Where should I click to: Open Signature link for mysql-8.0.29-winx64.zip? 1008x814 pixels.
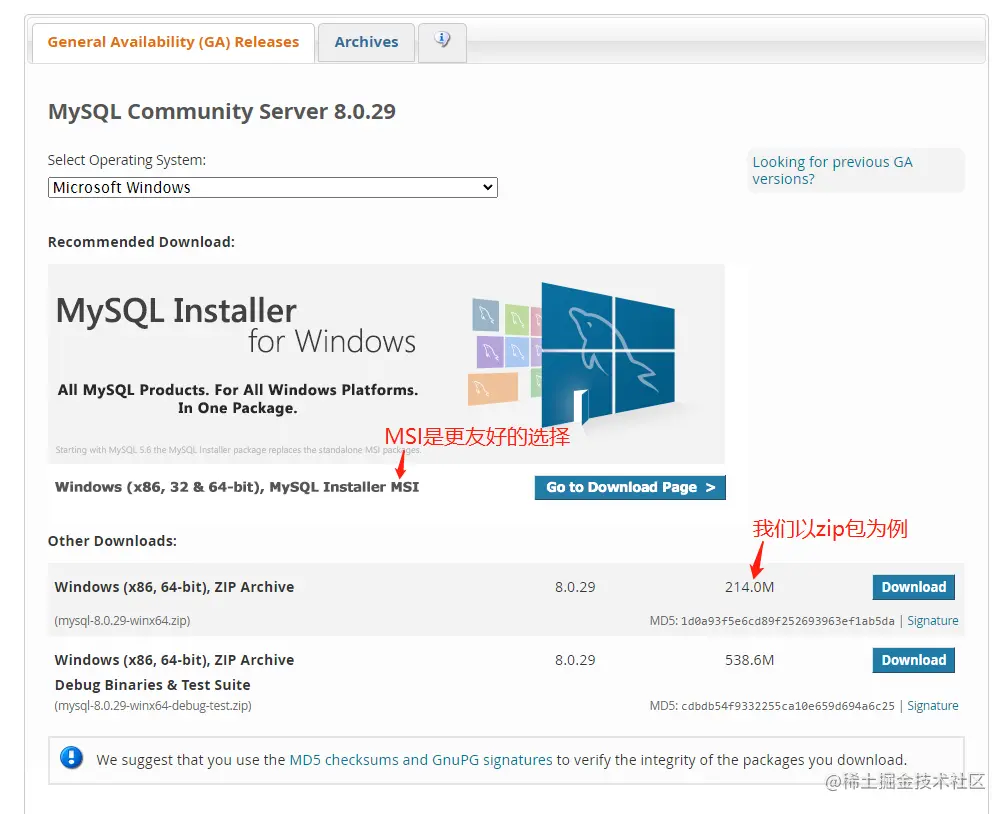point(932,621)
